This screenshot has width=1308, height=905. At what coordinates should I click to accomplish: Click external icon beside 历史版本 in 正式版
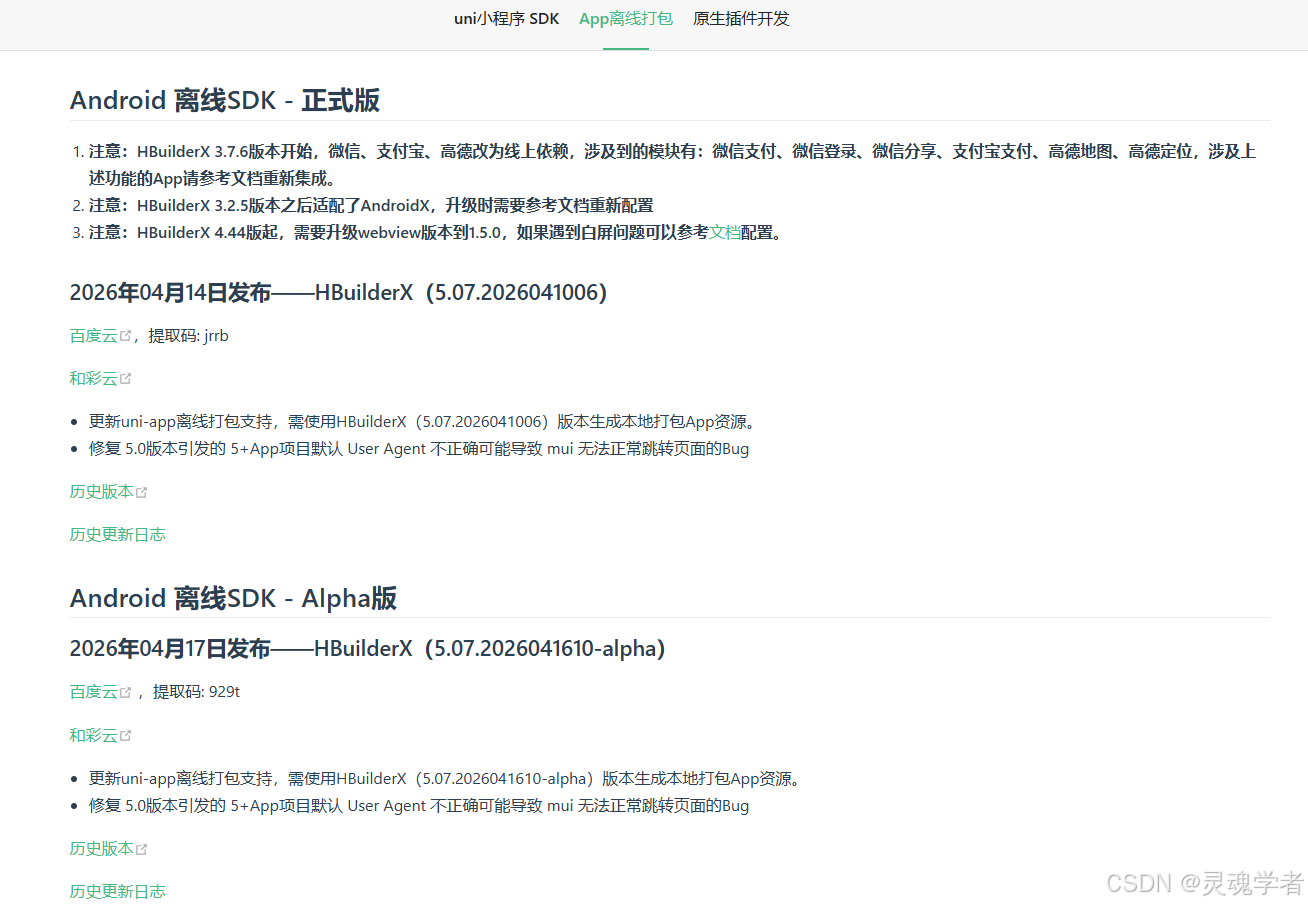coord(142,492)
